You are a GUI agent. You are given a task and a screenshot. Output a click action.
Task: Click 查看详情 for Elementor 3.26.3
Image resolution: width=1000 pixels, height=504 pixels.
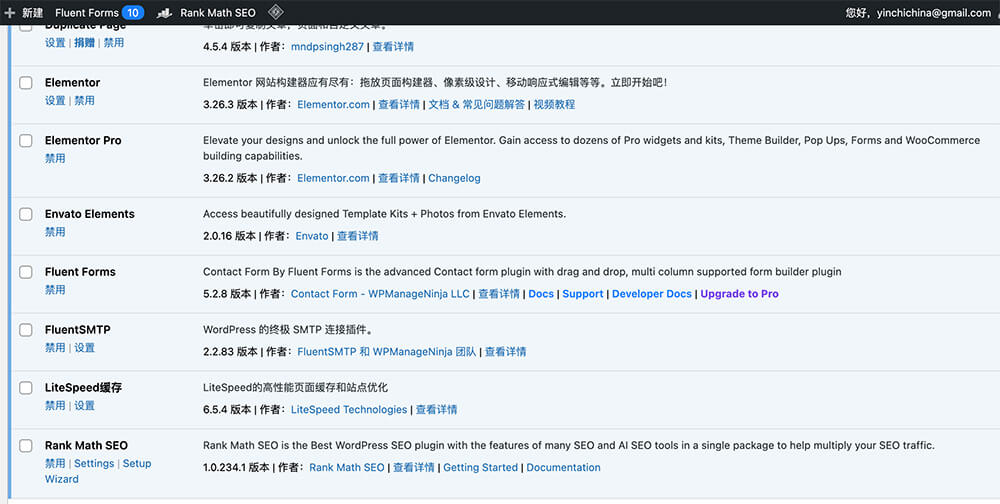pos(399,105)
